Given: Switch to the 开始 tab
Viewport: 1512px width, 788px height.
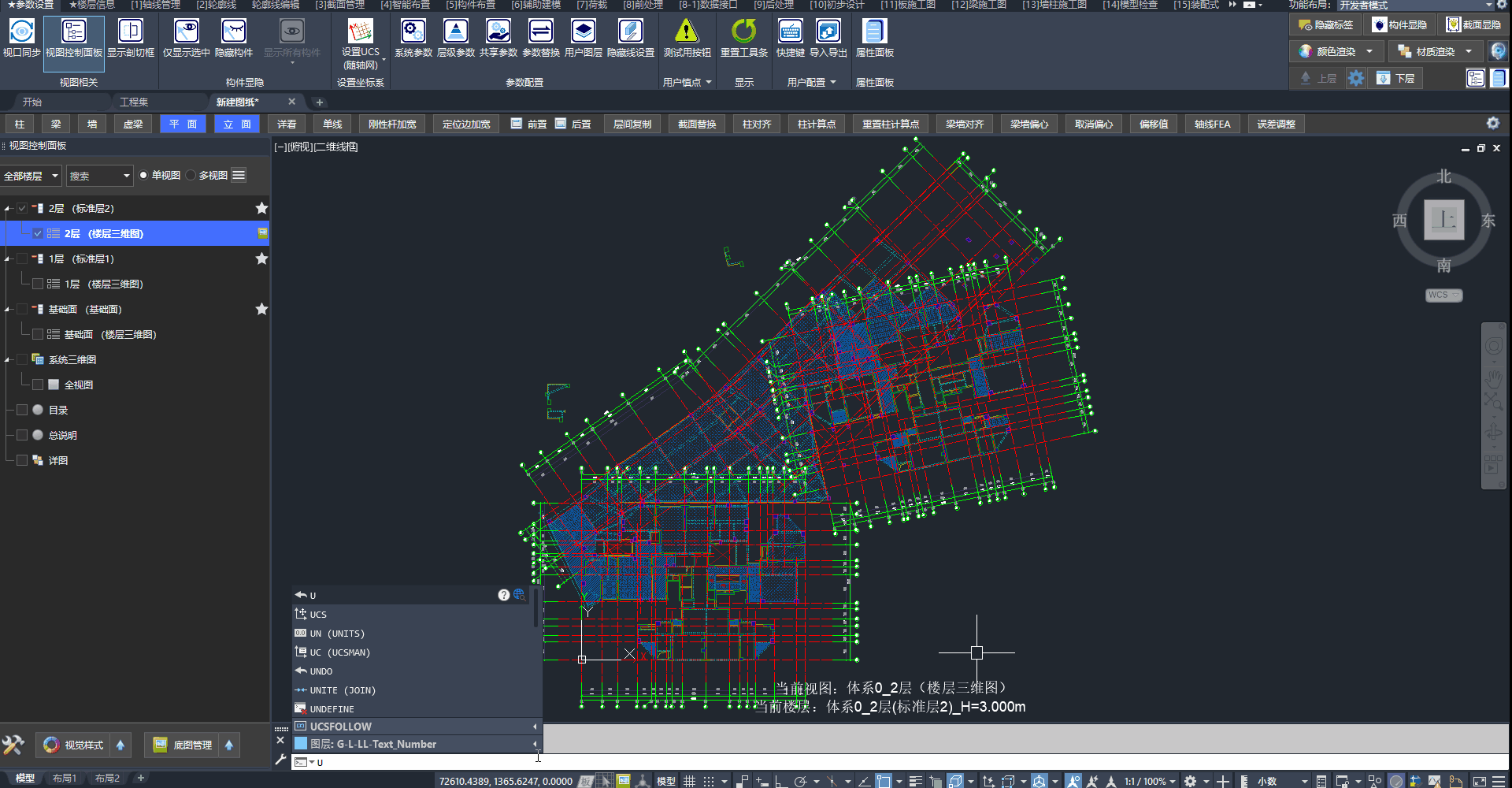Looking at the screenshot, I should click(32, 102).
